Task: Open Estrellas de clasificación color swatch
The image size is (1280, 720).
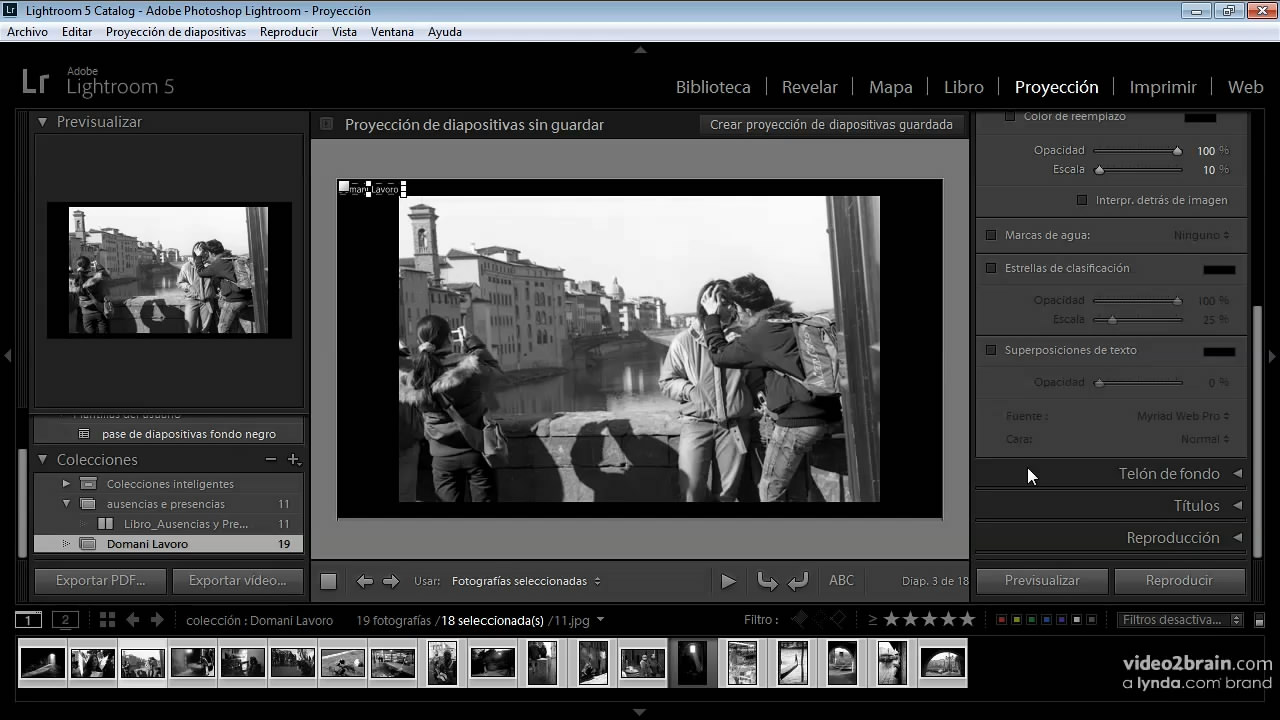Action: (1219, 269)
